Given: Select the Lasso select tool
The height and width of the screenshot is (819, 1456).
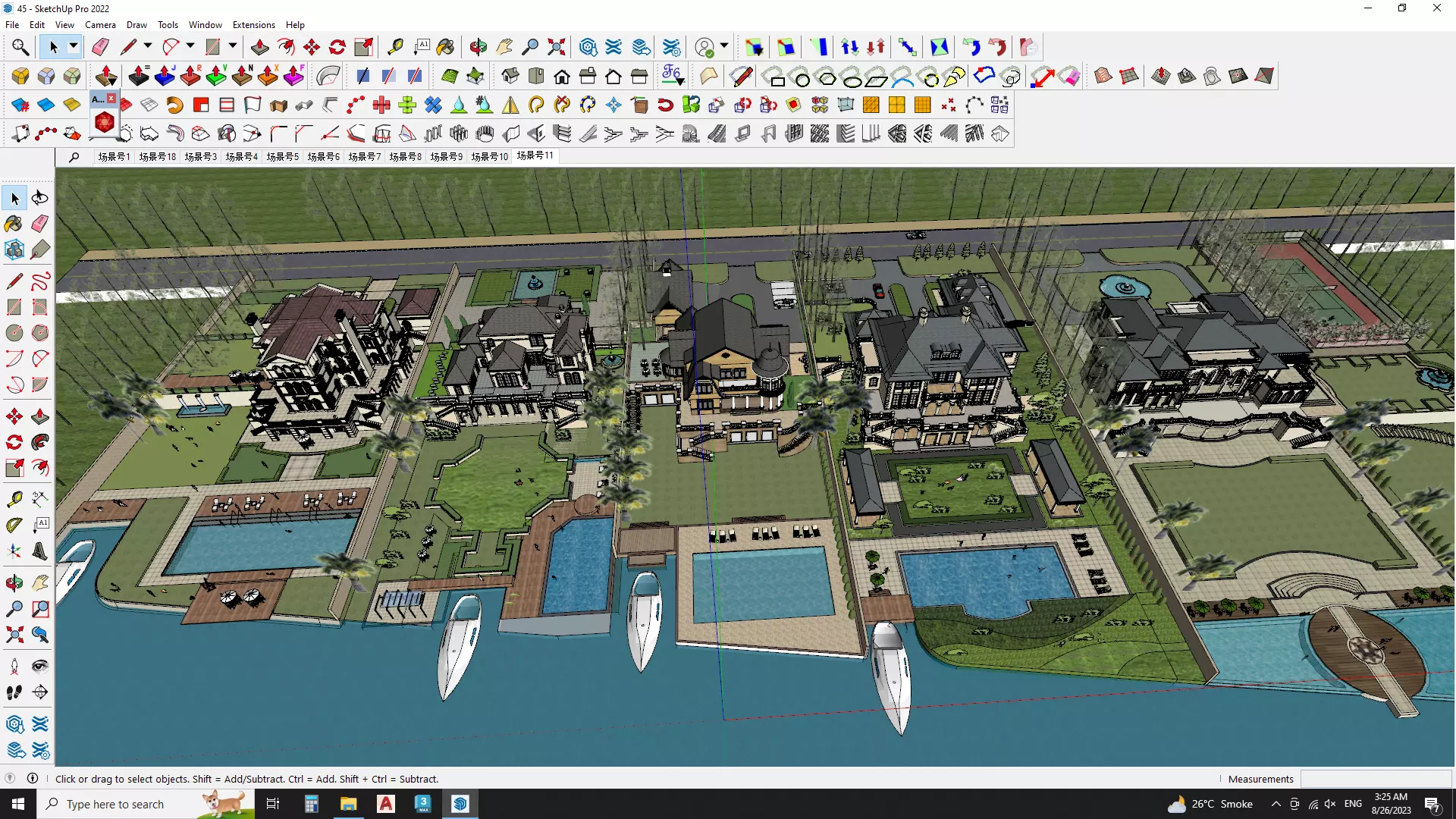Looking at the screenshot, I should click(40, 198).
